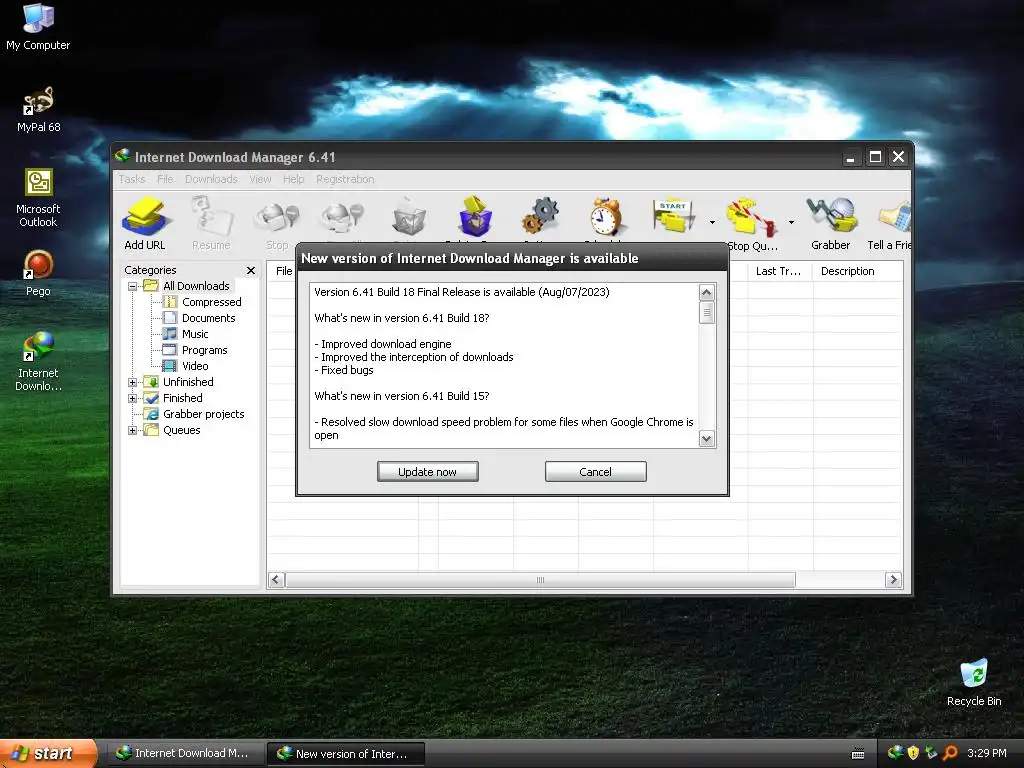
Task: Select the Finished category
Action: (x=182, y=398)
